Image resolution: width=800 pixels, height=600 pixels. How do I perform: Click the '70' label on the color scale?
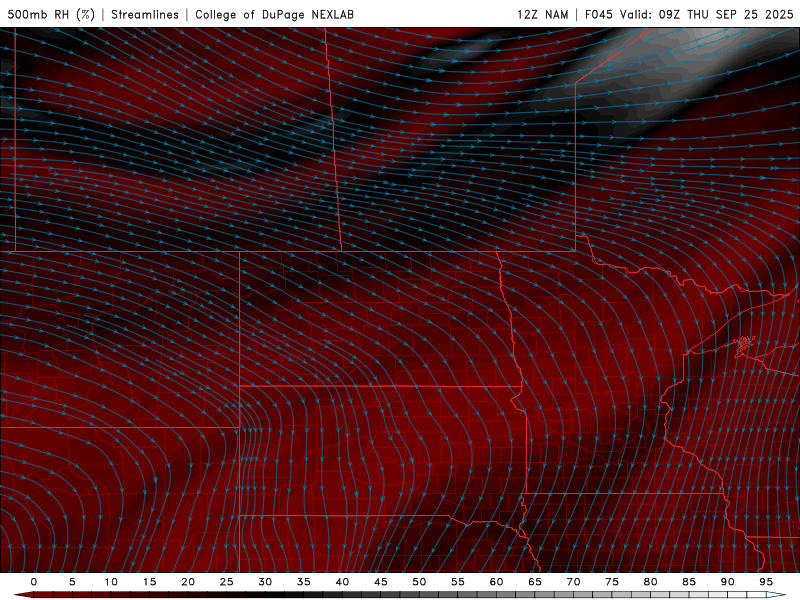click(573, 582)
